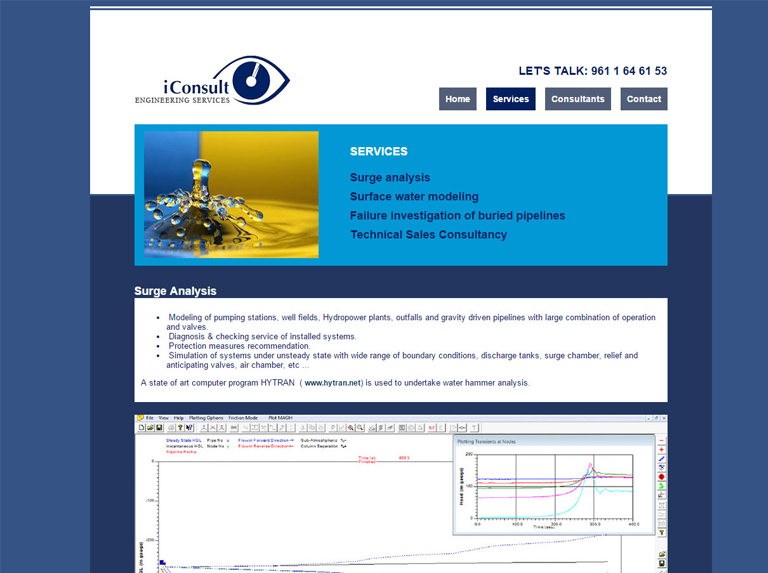The height and width of the screenshot is (573, 768).
Task: Click the New file icon in HYTRAN toolbar
Action: [x=141, y=427]
